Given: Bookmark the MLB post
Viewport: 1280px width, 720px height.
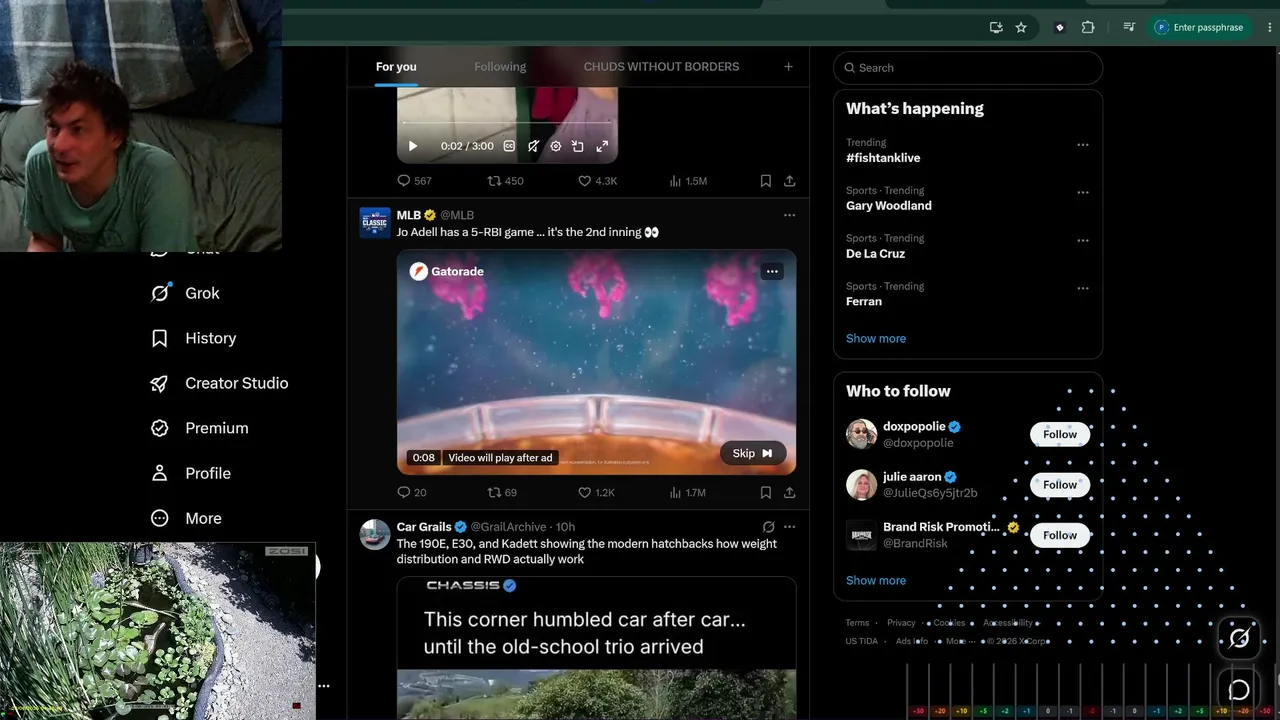Looking at the screenshot, I should (765, 492).
